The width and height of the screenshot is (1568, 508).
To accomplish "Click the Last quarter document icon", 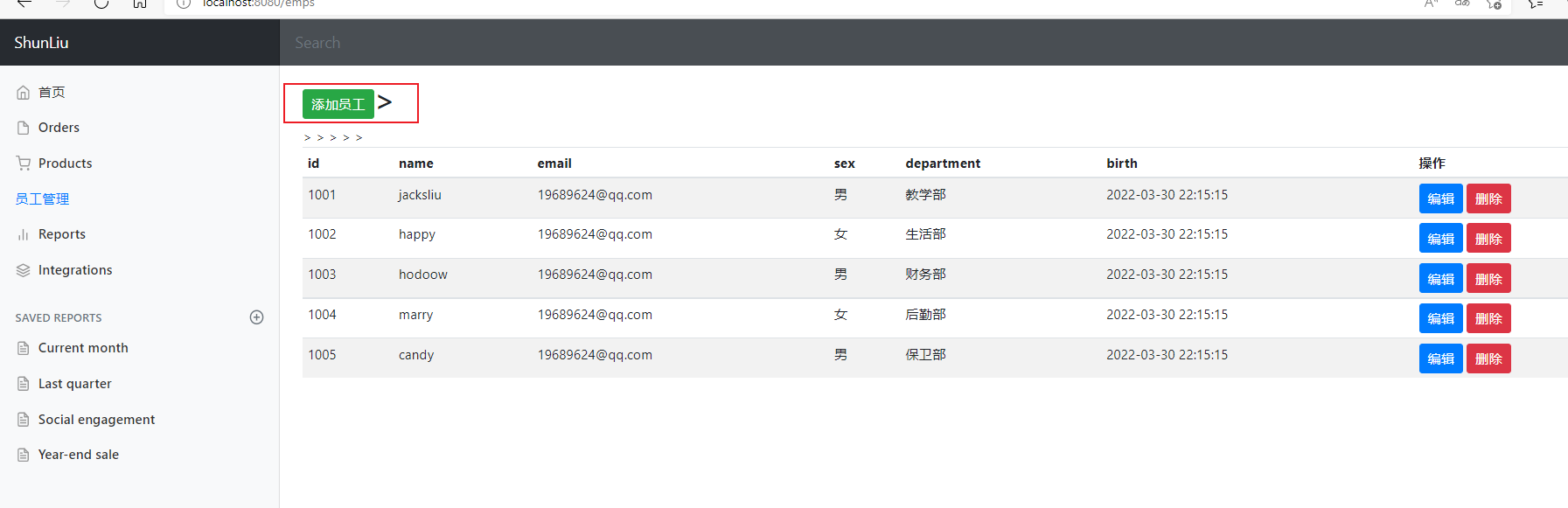I will tap(24, 384).
